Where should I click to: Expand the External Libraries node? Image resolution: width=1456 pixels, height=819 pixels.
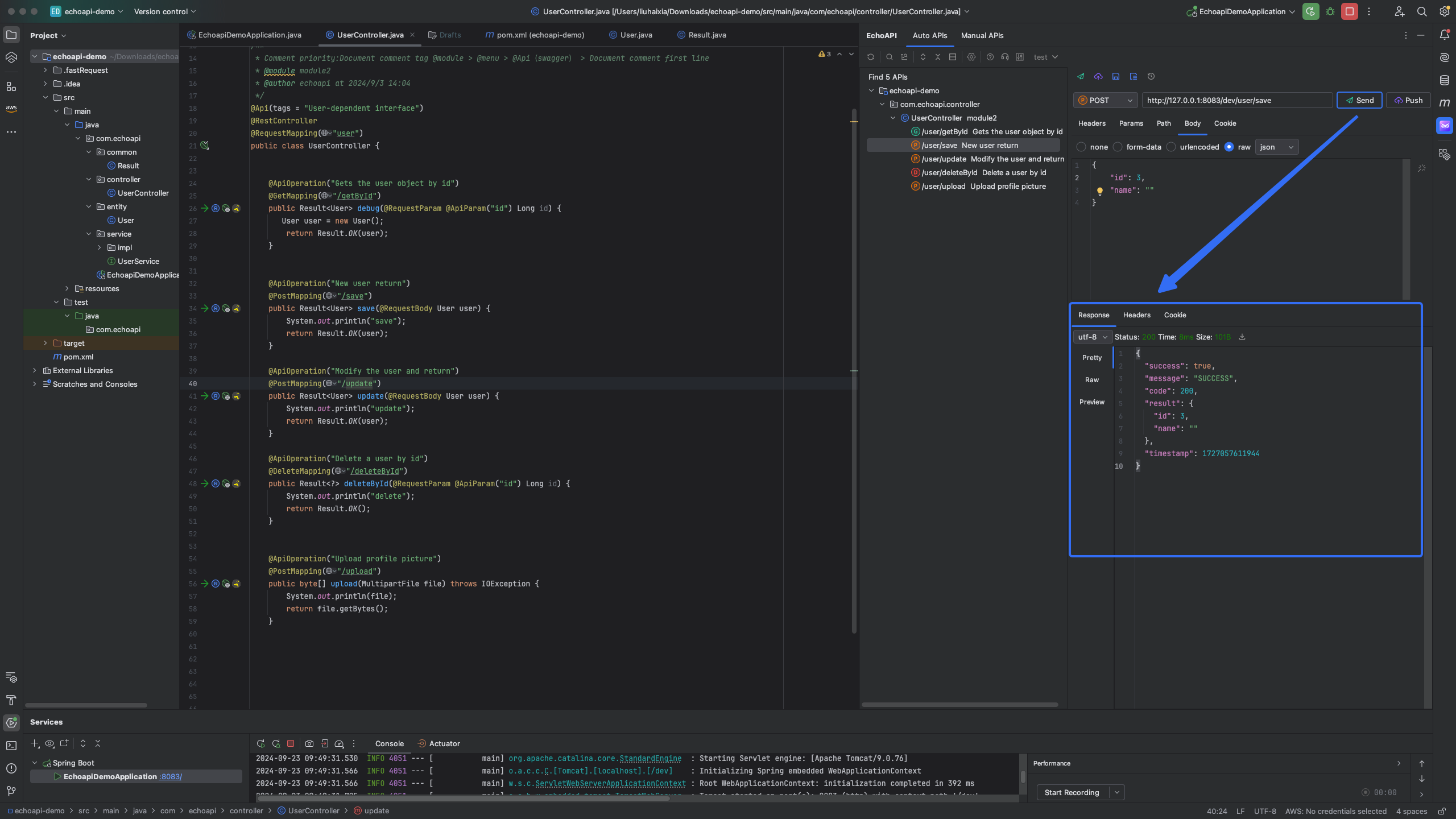point(35,370)
